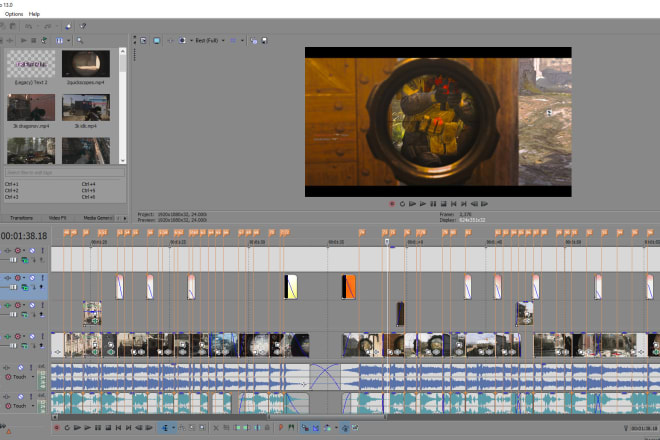Viewport: 660px width, 440px height.
Task: Open the Help menu
Action: (x=34, y=14)
